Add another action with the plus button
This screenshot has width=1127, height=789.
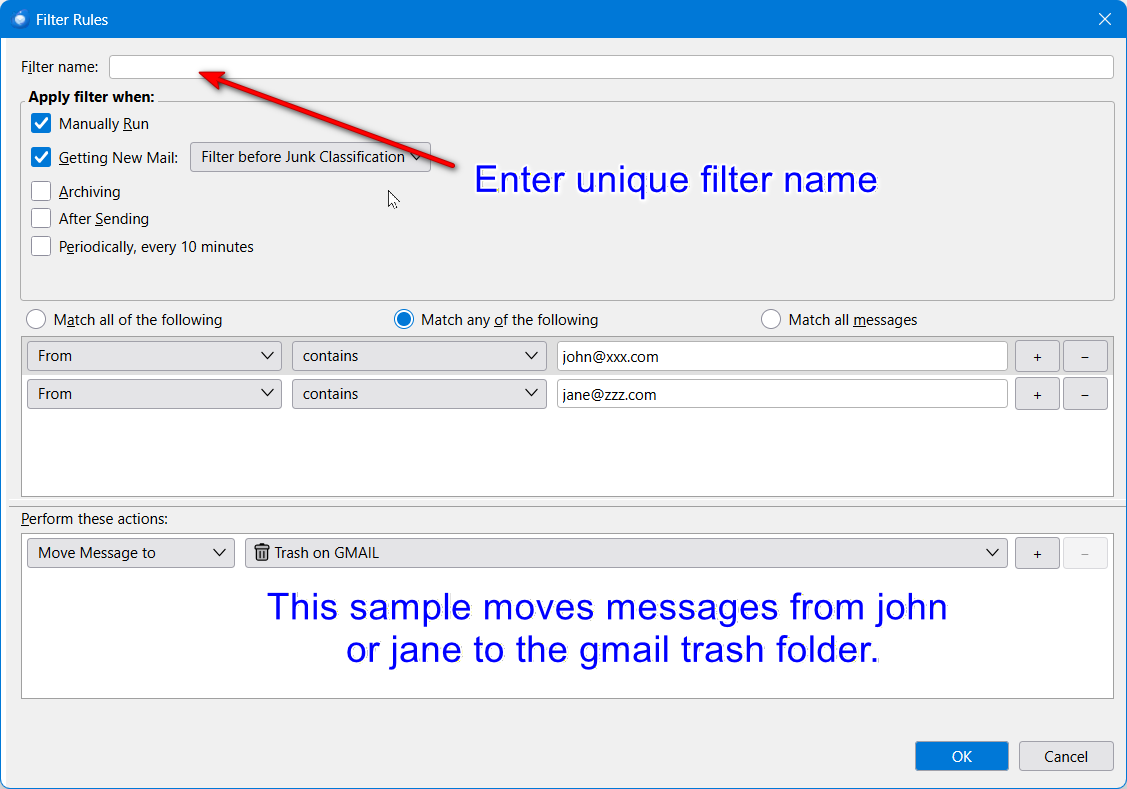1037,553
